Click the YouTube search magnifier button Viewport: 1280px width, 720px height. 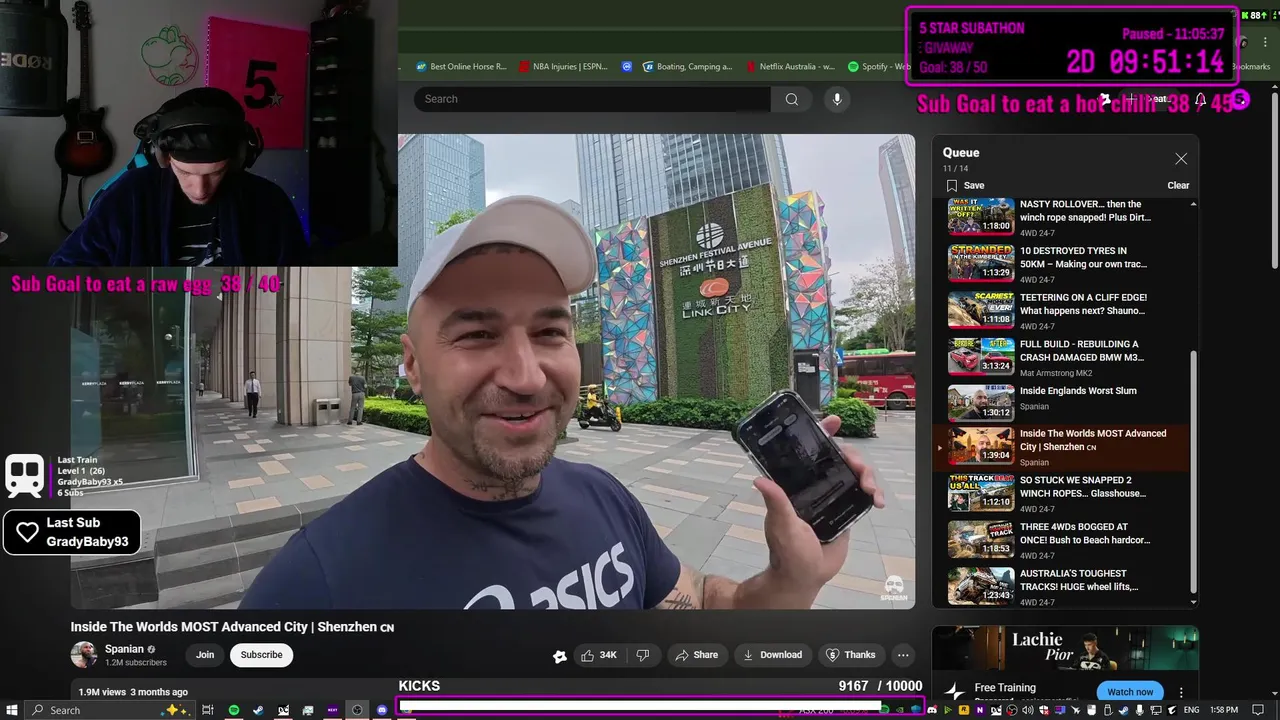(792, 99)
